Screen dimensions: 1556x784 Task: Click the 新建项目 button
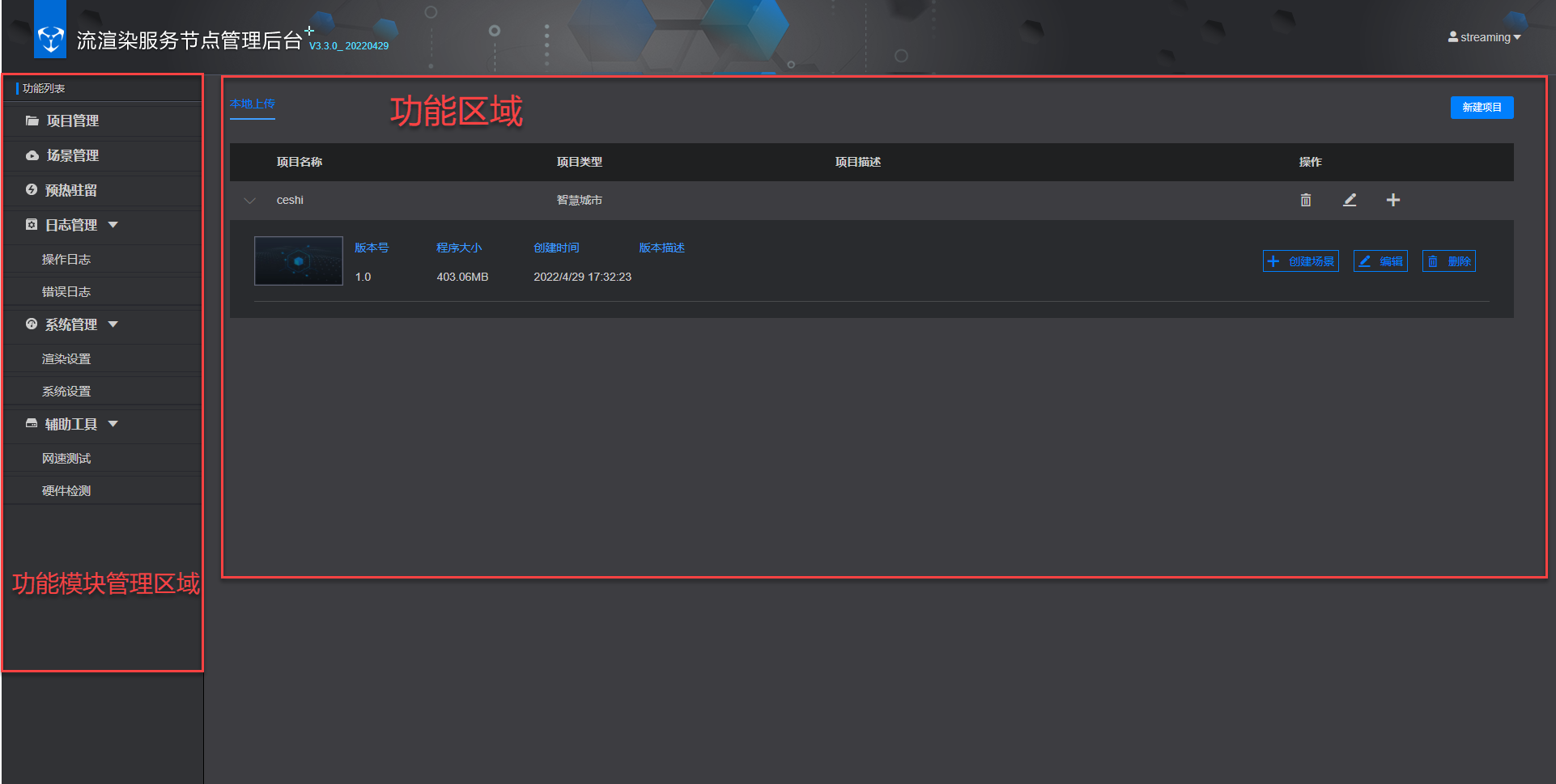point(1482,108)
